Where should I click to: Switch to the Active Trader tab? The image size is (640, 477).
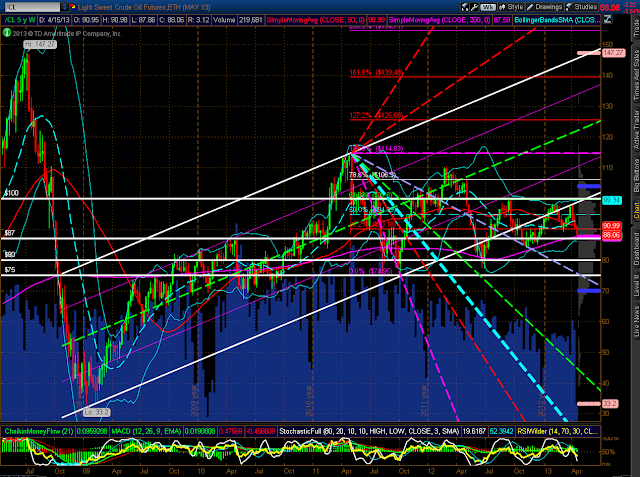point(636,129)
